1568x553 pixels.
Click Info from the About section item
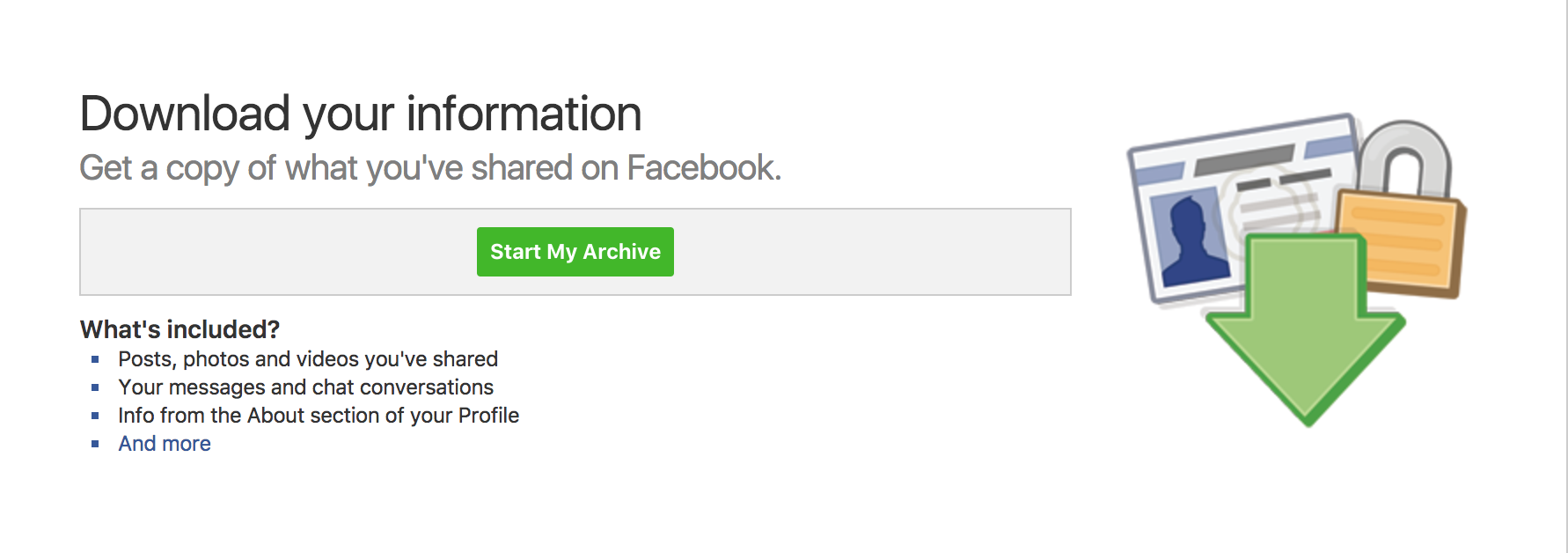point(319,416)
